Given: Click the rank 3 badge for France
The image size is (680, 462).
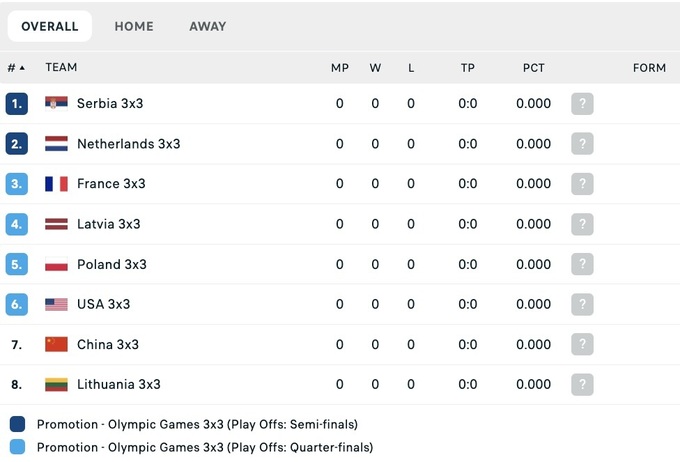Looking at the screenshot, I should click(16, 184).
